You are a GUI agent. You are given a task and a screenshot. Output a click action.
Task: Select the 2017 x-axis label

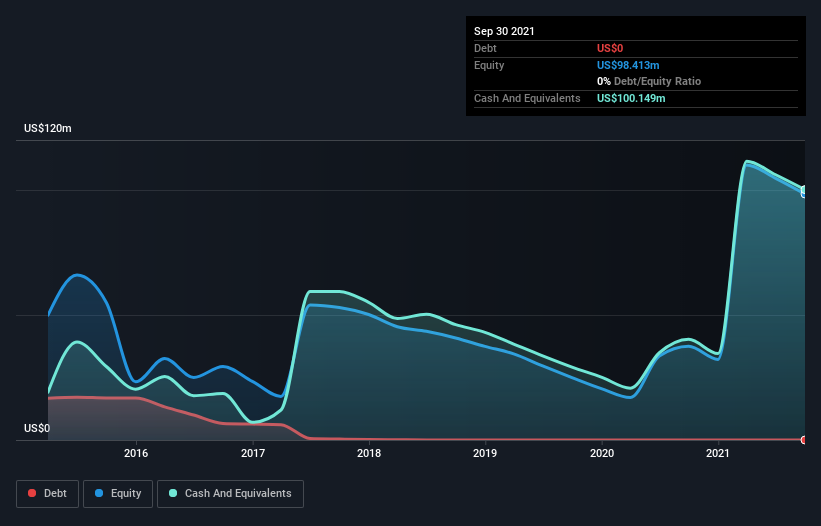252,453
